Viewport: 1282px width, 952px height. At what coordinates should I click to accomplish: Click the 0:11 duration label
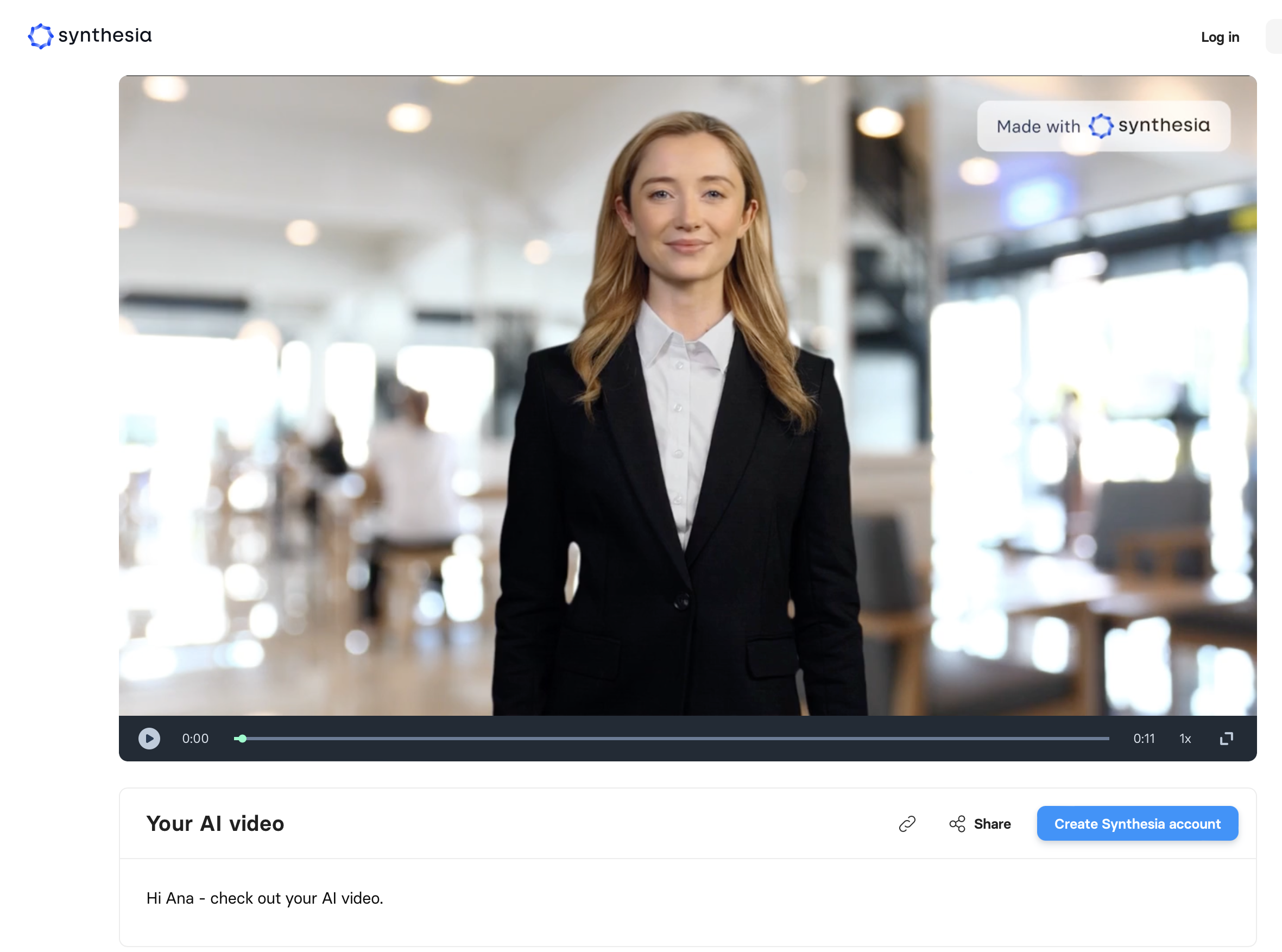[x=1143, y=738]
